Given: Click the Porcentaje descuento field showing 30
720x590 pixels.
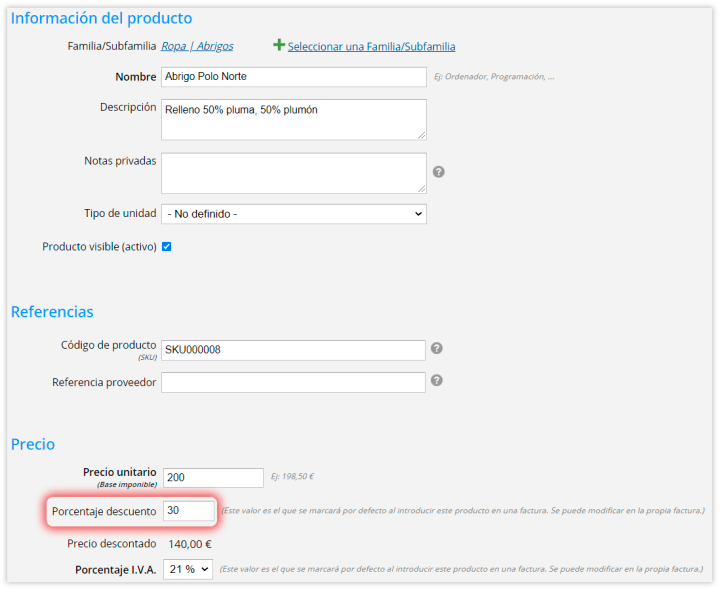Looking at the screenshot, I should click(189, 511).
